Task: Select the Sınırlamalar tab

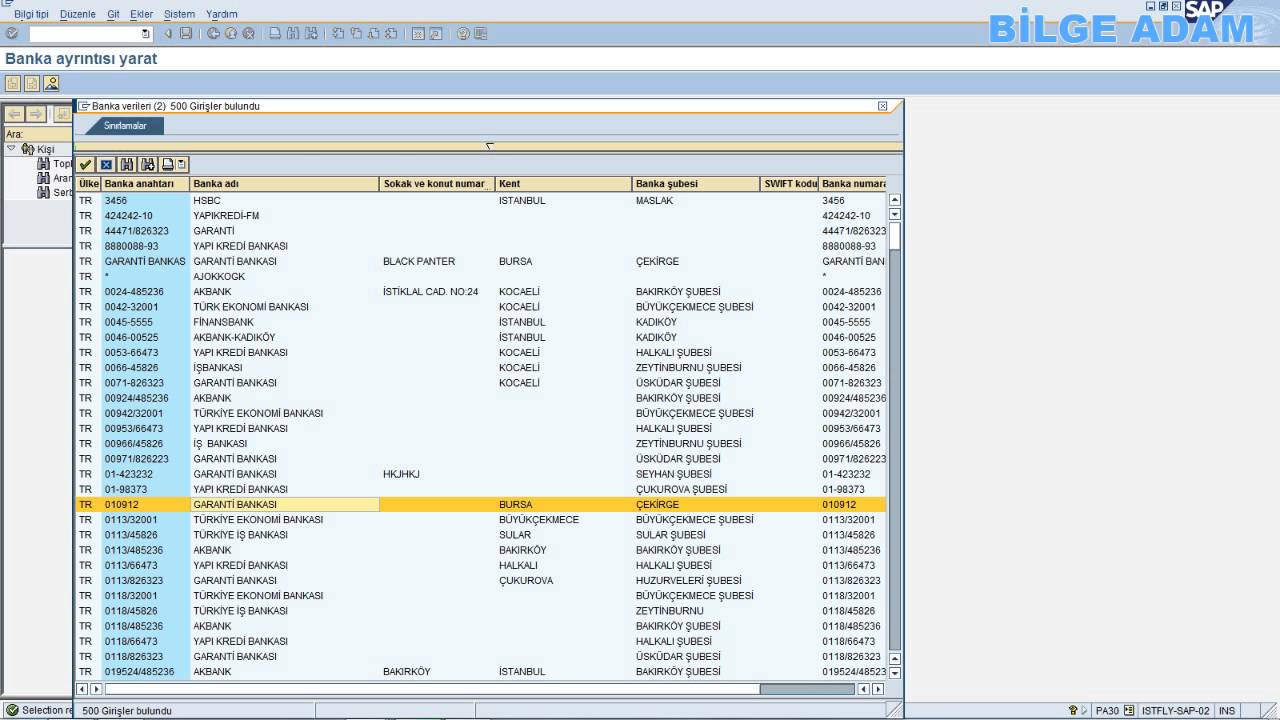Action: (125, 126)
